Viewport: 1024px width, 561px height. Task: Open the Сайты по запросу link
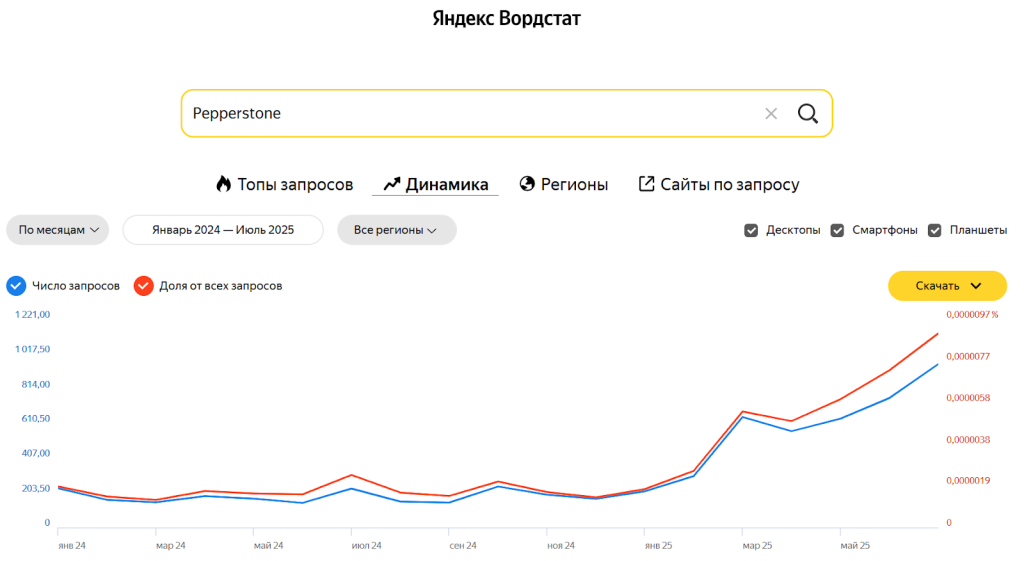(729, 184)
